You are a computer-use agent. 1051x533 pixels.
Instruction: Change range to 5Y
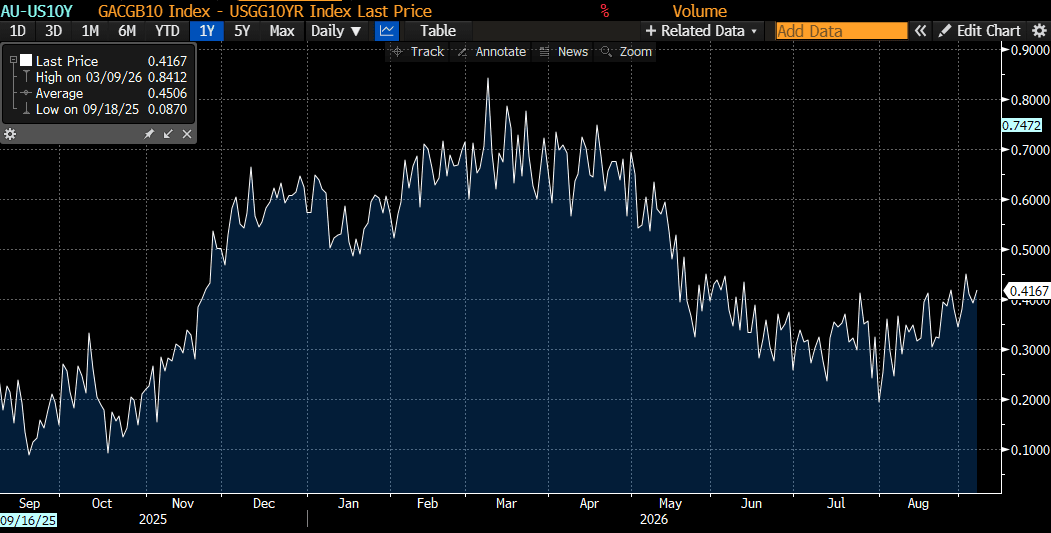(242, 31)
